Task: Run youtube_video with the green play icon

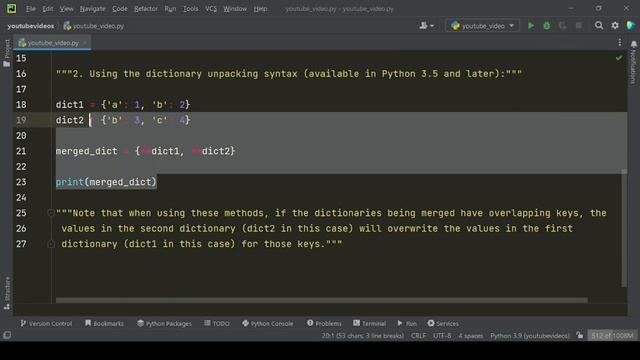Action: pyautogui.click(x=531, y=26)
